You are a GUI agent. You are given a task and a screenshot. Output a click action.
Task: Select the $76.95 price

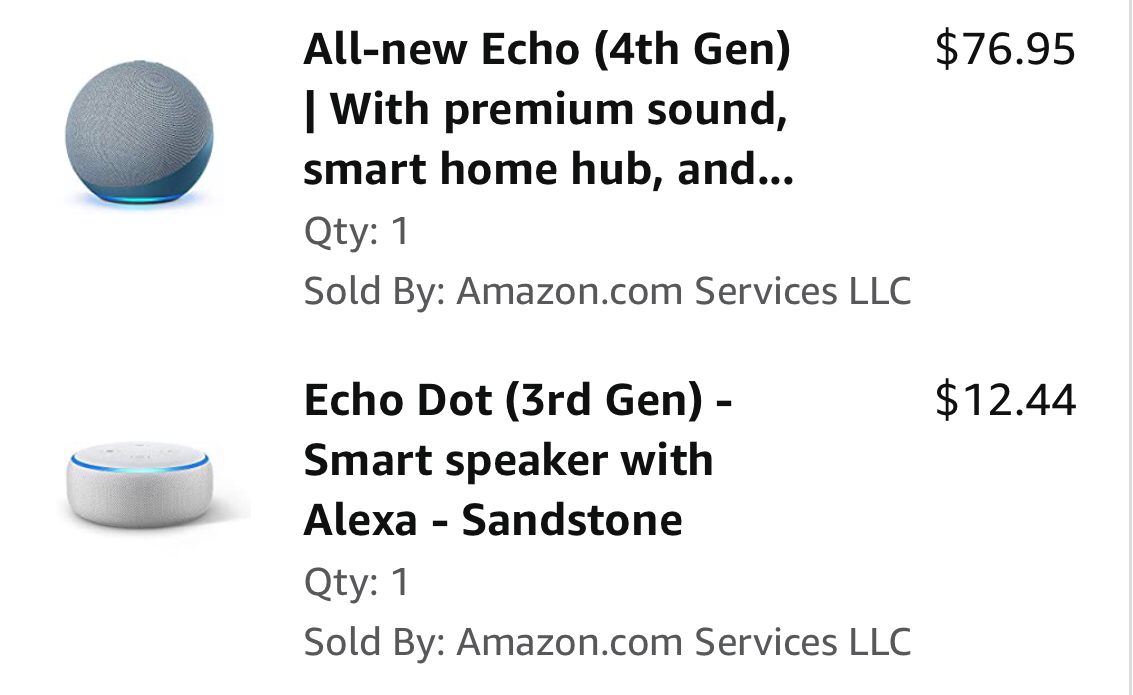(1005, 49)
